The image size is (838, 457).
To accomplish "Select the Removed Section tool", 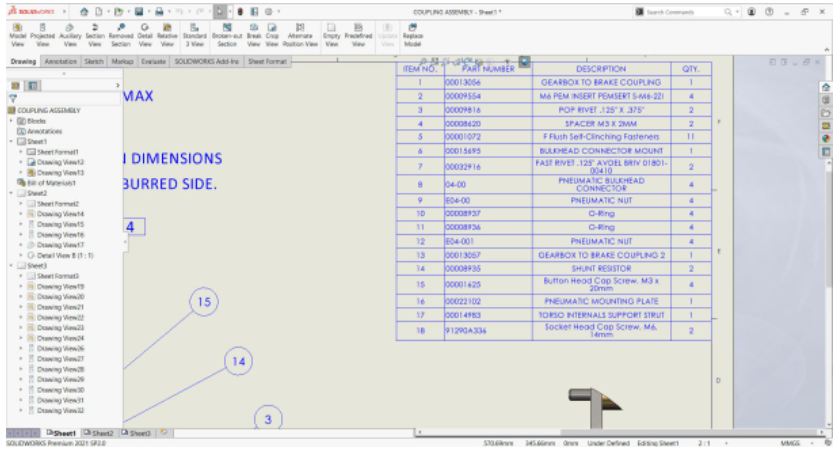I will pyautogui.click(x=121, y=35).
